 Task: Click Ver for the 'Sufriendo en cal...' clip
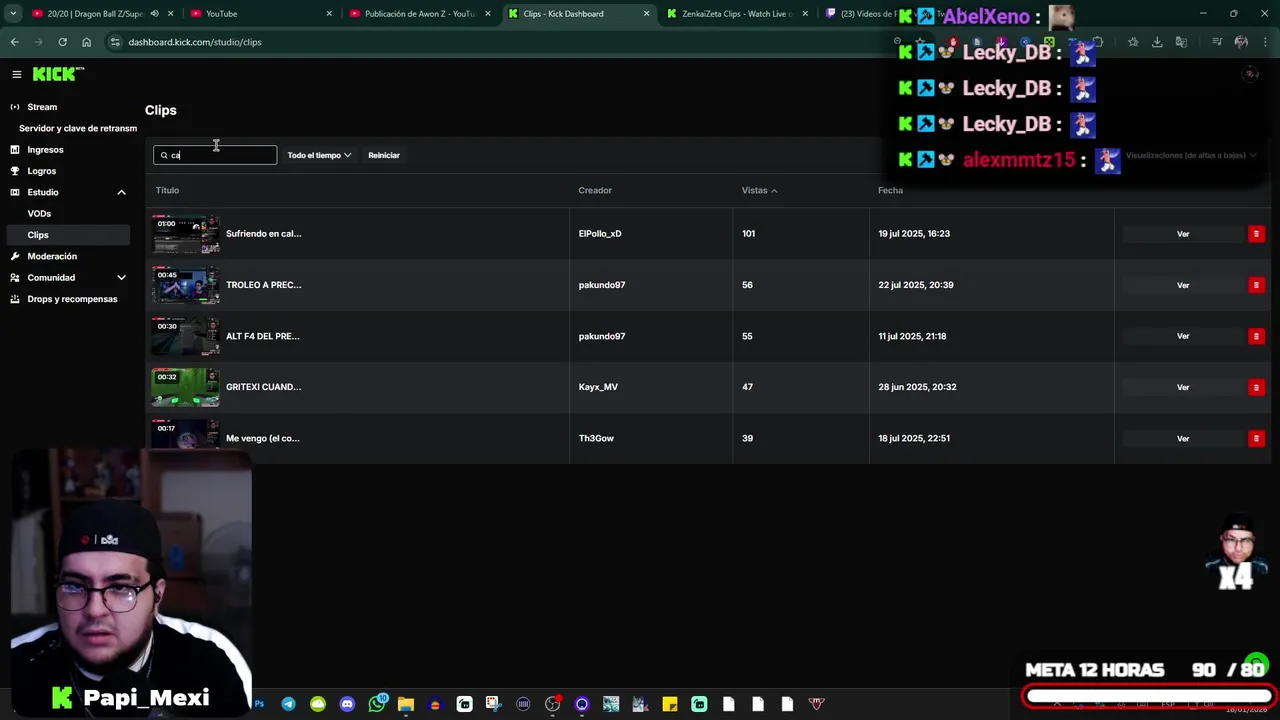[1183, 234]
